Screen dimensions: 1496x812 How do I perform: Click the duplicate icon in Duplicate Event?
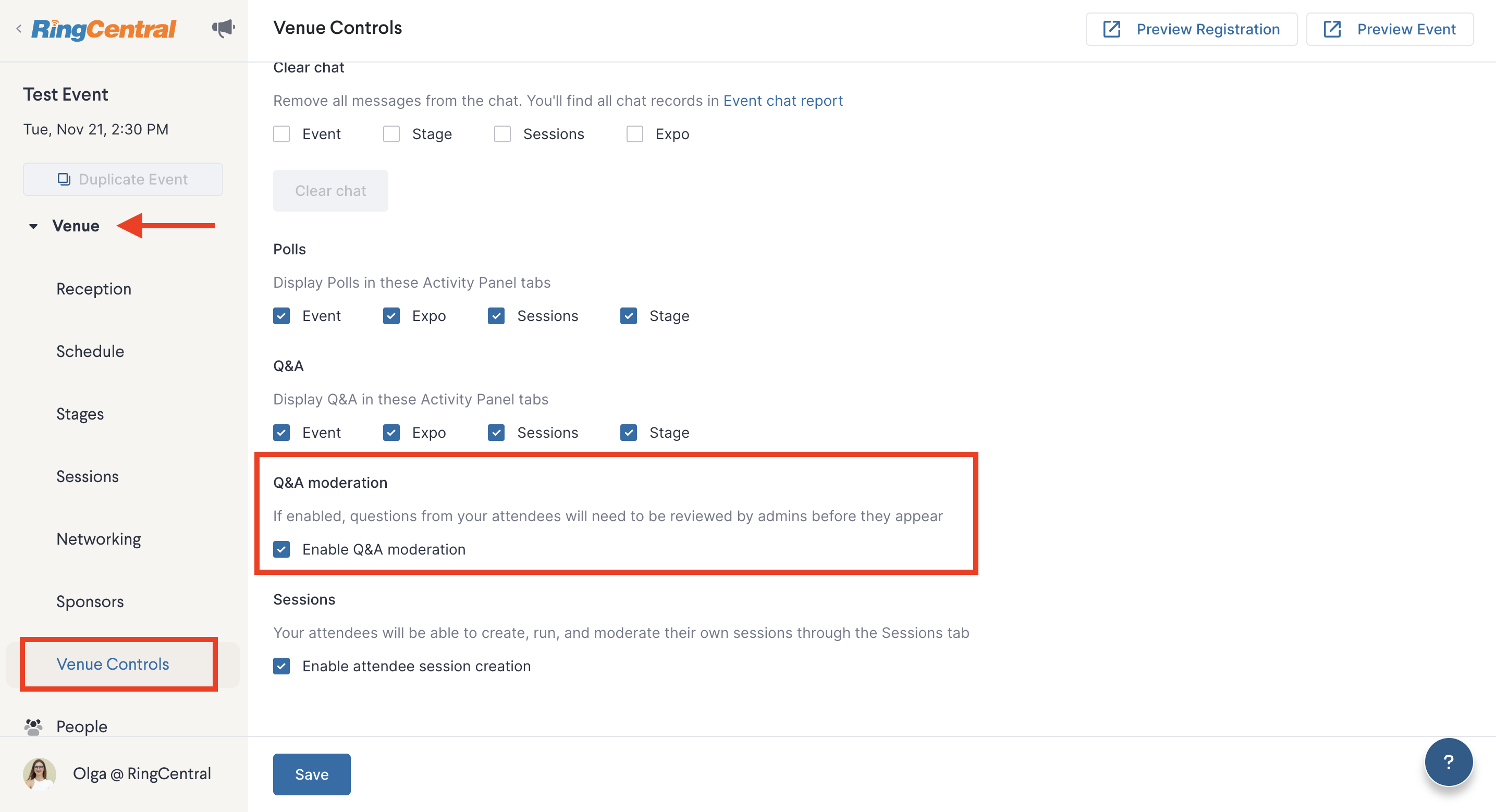tap(64, 179)
